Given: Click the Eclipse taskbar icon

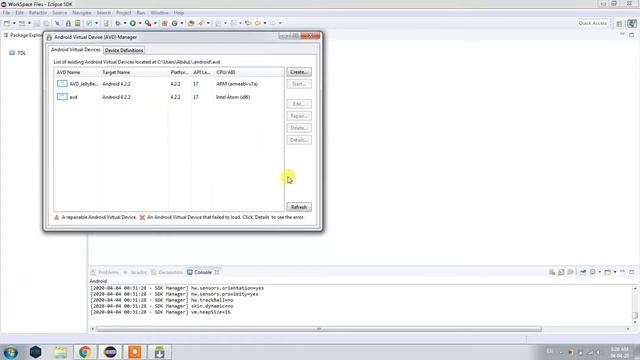Looking at the screenshot, I should point(110,352).
